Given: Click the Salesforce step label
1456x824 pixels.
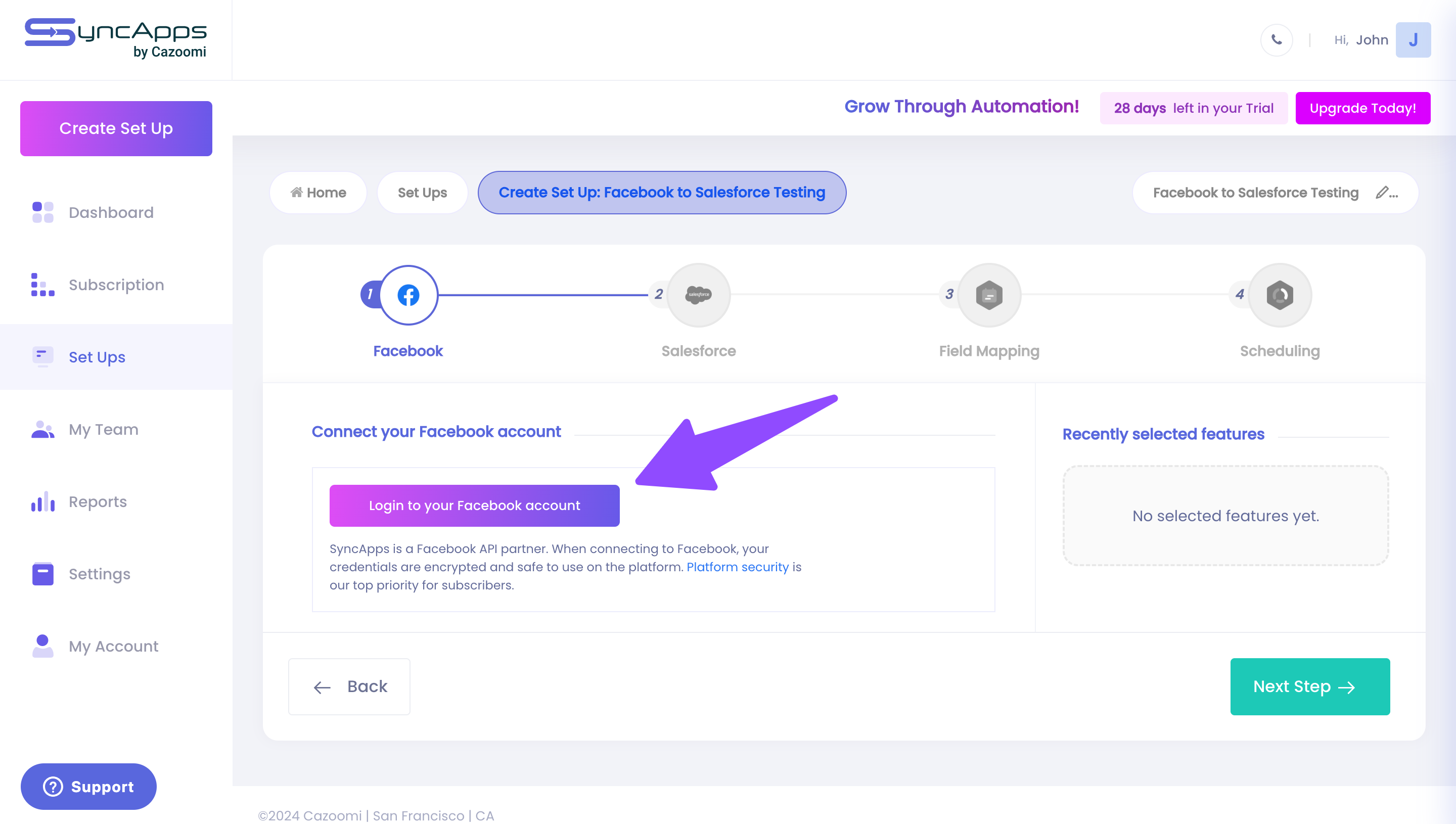Looking at the screenshot, I should coord(698,351).
